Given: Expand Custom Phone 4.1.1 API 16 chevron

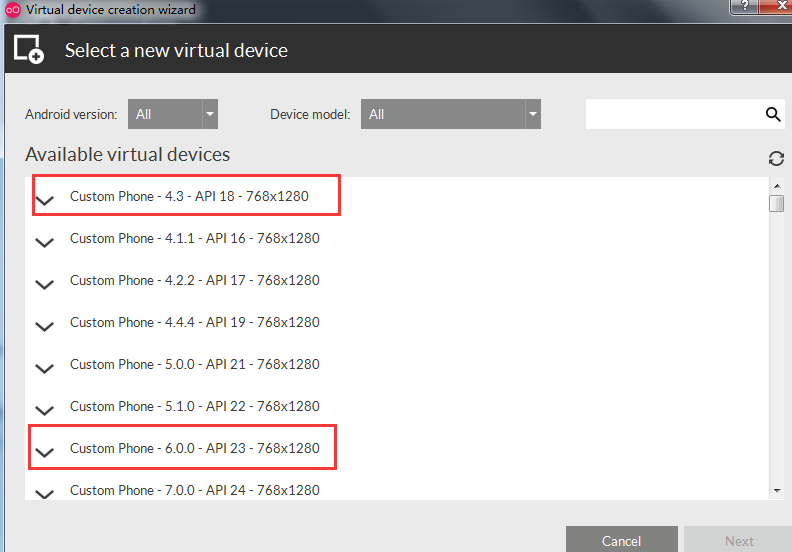Looking at the screenshot, I should (44, 242).
